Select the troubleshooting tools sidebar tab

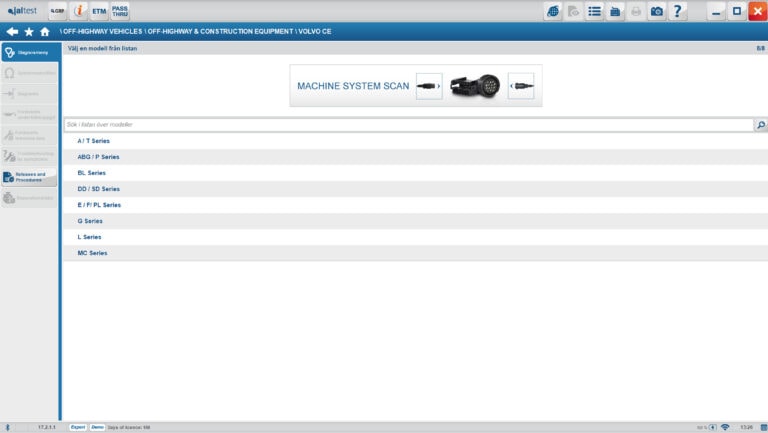(30, 157)
